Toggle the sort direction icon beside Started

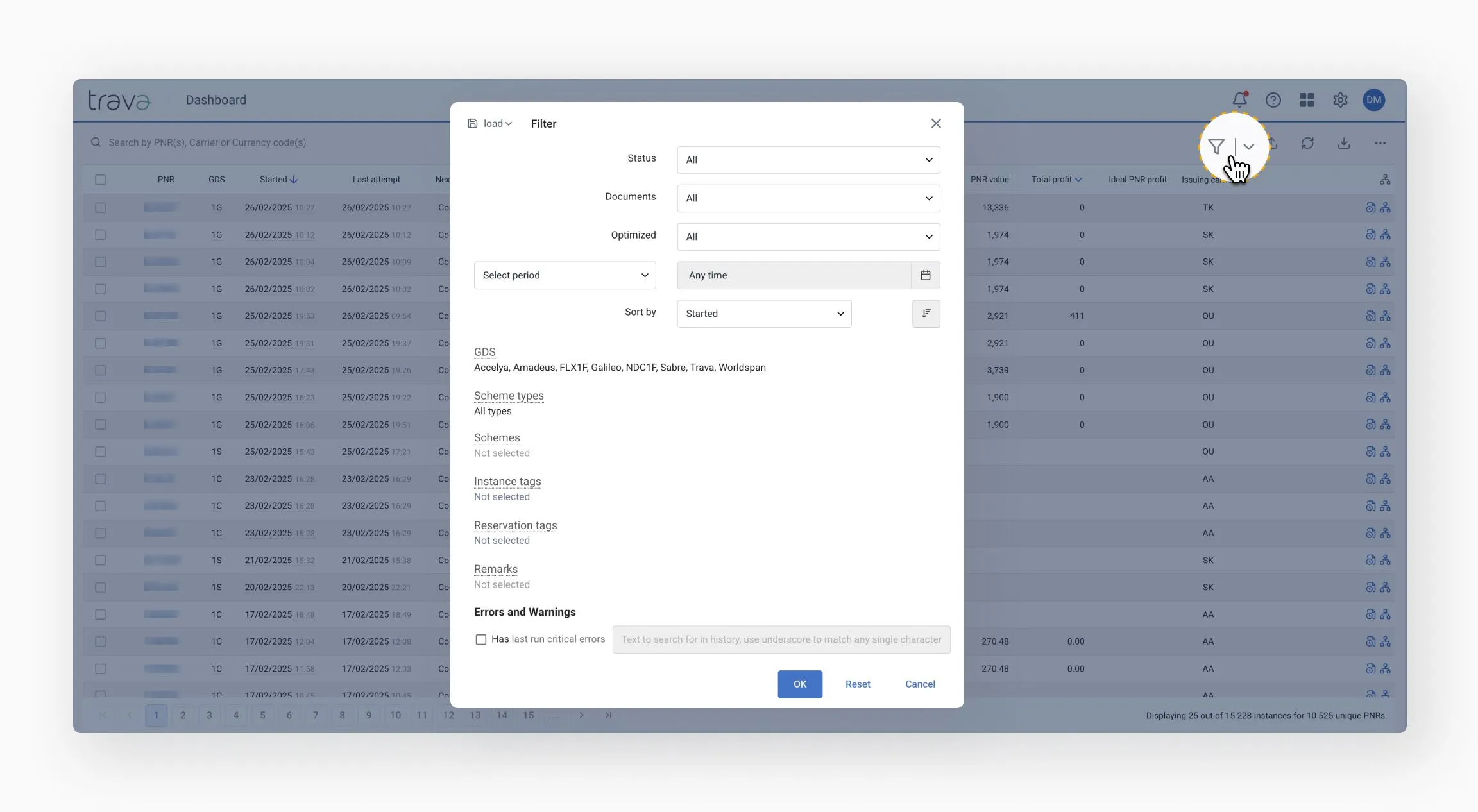[x=926, y=314]
